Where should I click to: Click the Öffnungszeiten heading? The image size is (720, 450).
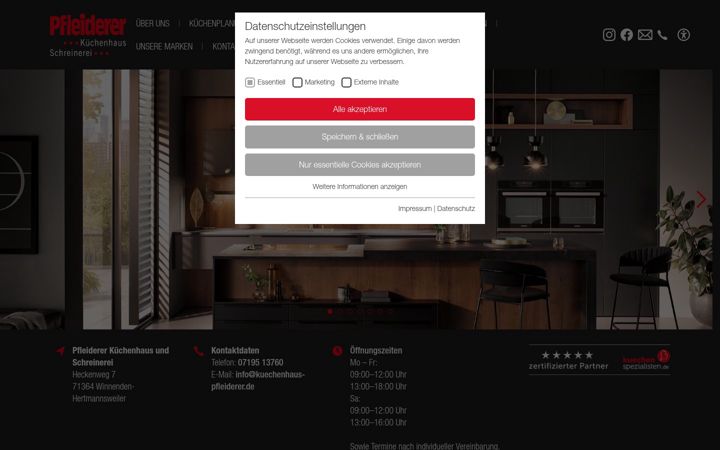pyautogui.click(x=376, y=350)
